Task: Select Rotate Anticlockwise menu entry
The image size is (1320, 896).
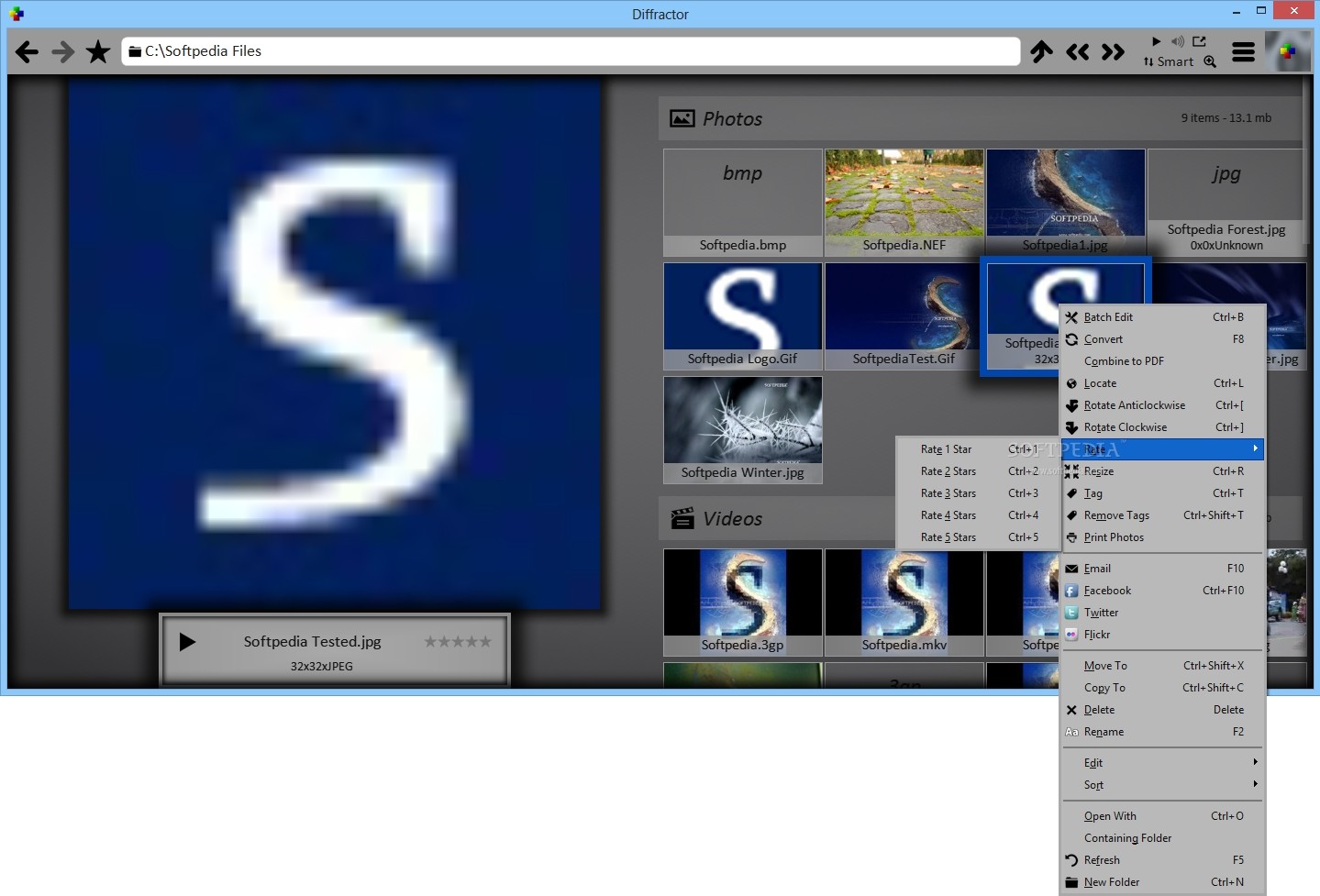Action: tap(1162, 405)
